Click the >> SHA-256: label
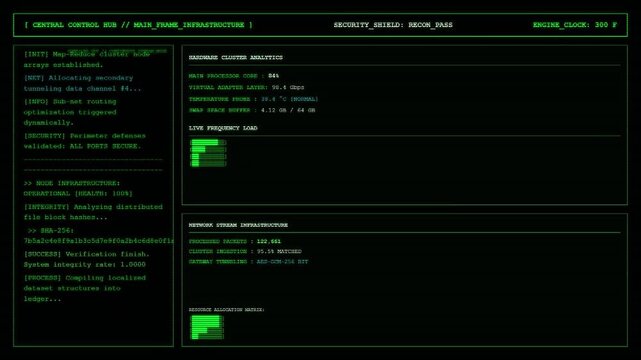 coord(51,230)
